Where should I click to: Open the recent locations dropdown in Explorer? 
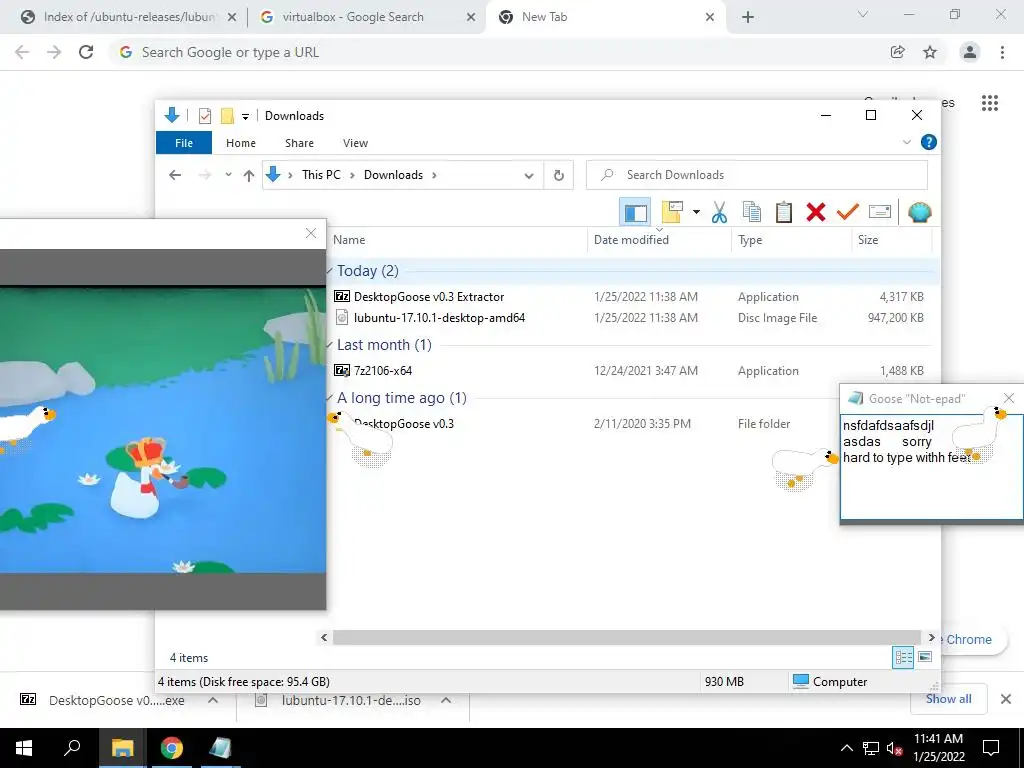[x=228, y=174]
